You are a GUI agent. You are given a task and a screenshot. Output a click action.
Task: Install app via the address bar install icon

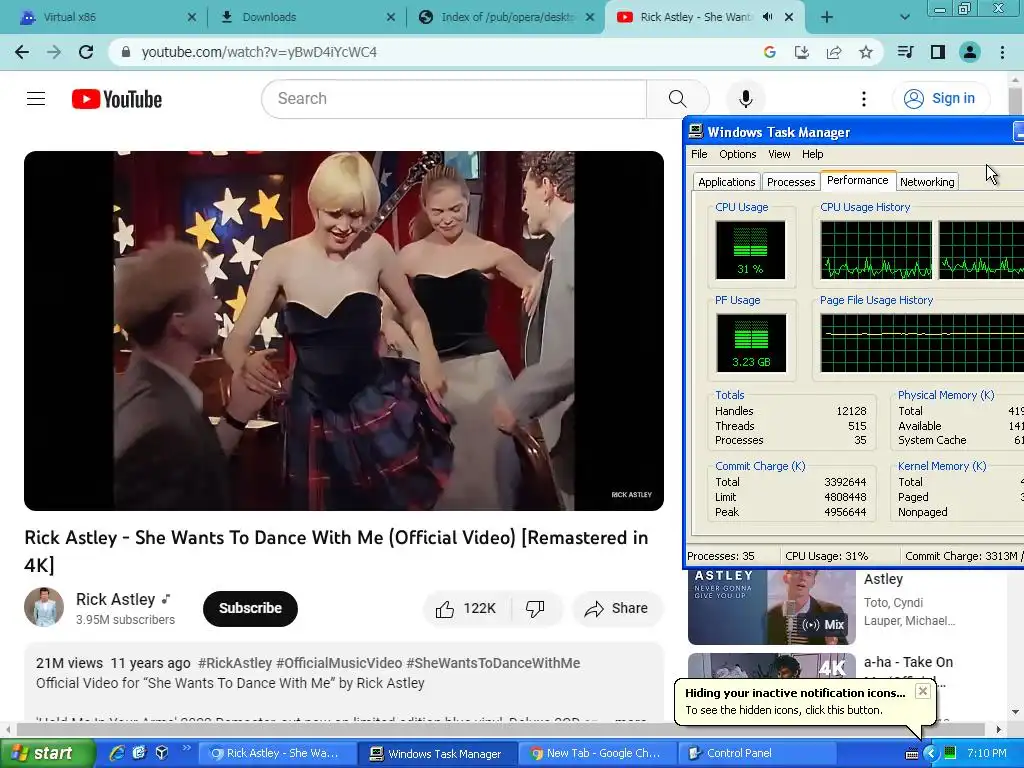[802, 52]
